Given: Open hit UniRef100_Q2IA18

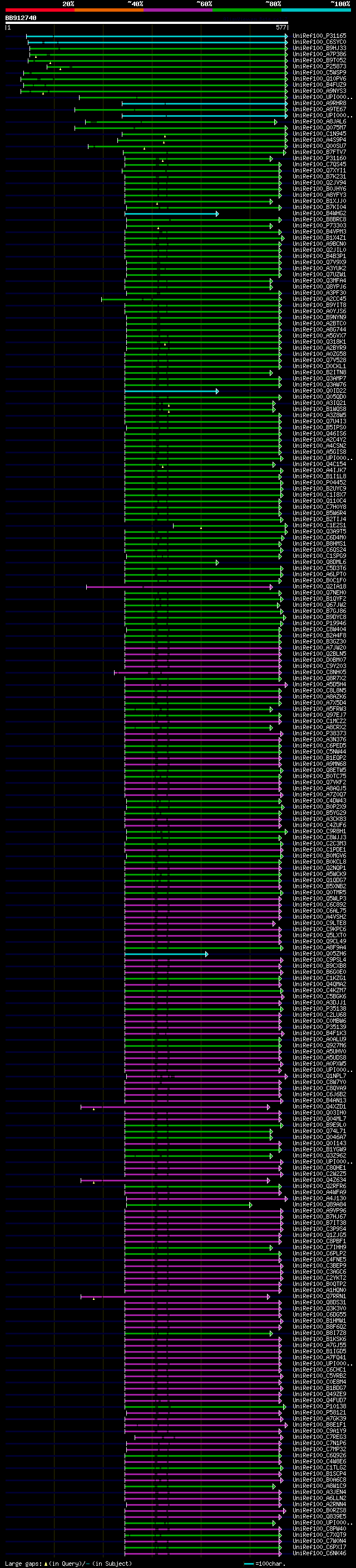Looking at the screenshot, I should [319, 587].
